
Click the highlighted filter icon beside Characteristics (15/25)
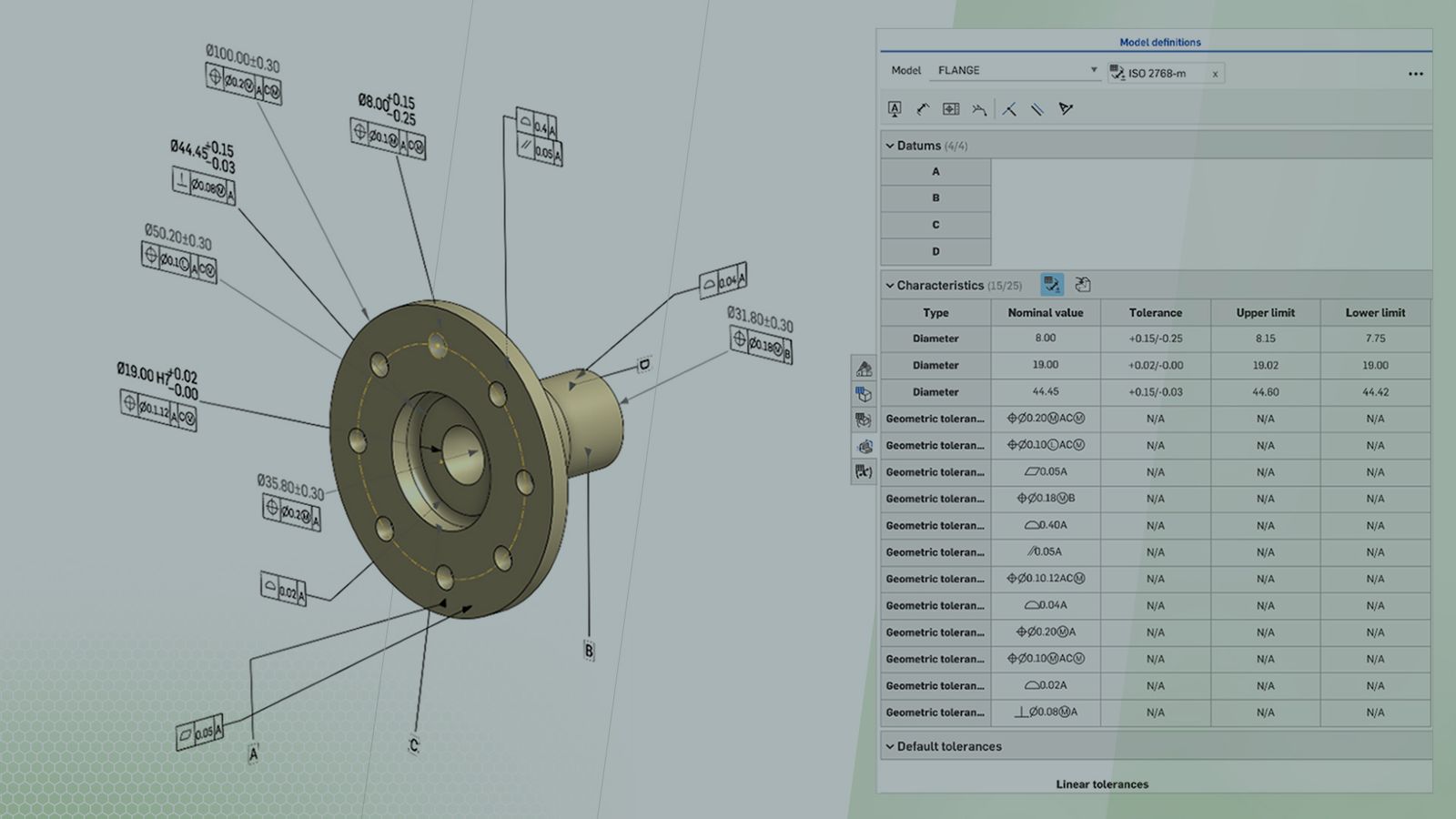(1052, 284)
